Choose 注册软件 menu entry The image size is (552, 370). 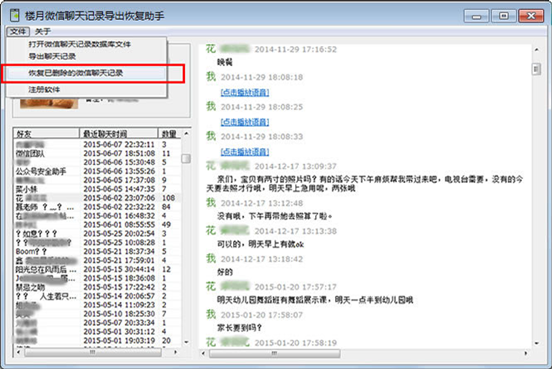(44, 90)
